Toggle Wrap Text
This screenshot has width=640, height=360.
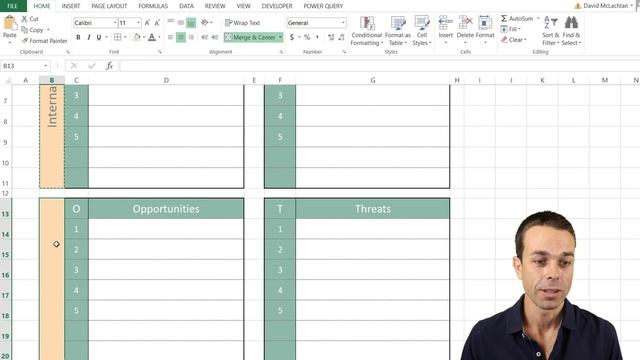click(242, 23)
